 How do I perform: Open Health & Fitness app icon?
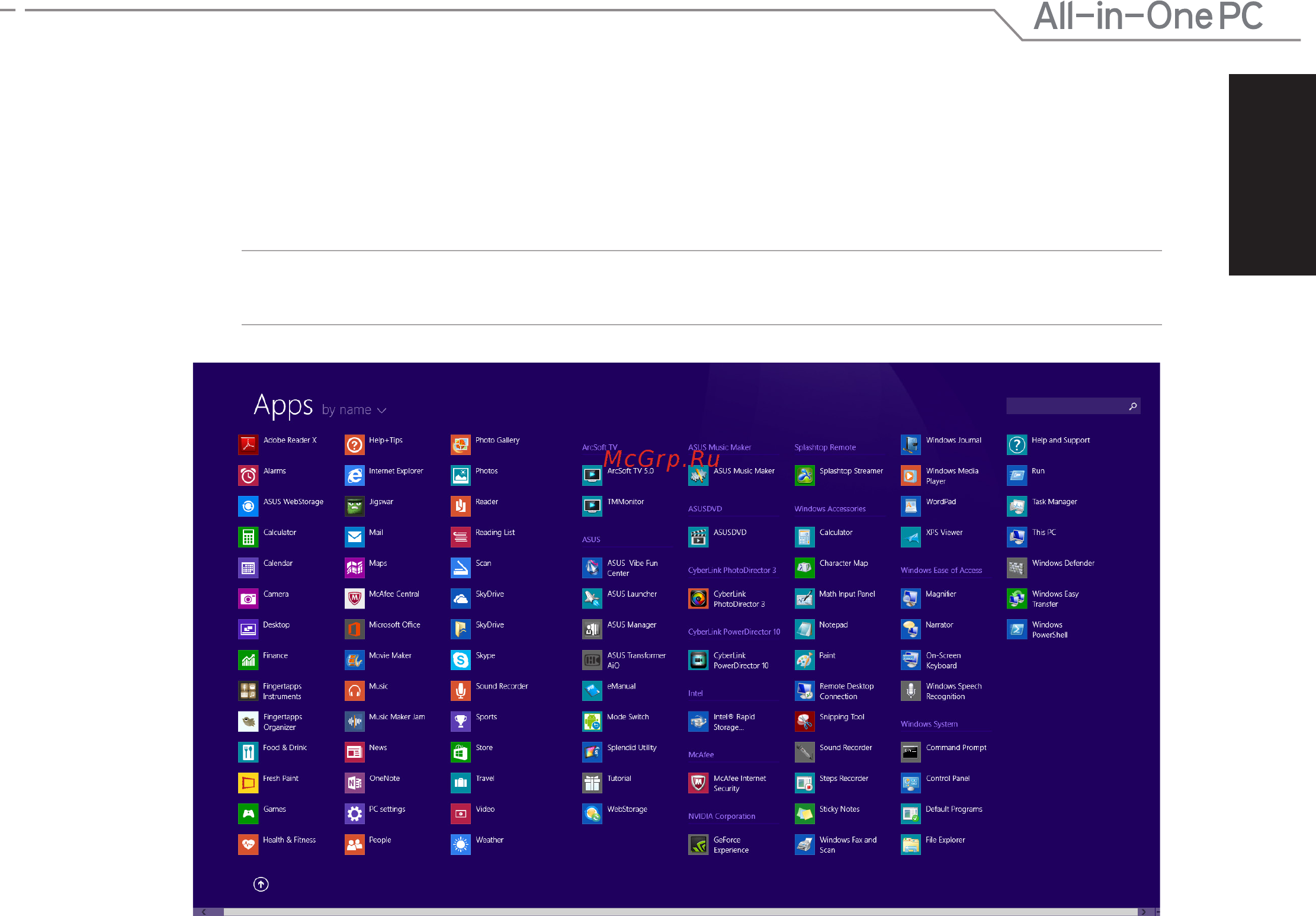click(x=248, y=844)
